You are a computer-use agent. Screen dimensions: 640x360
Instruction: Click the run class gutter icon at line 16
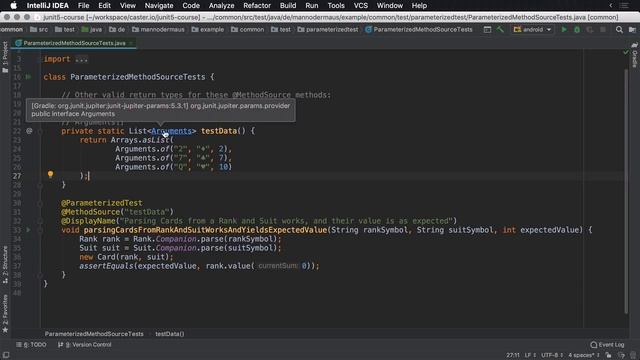(28, 77)
